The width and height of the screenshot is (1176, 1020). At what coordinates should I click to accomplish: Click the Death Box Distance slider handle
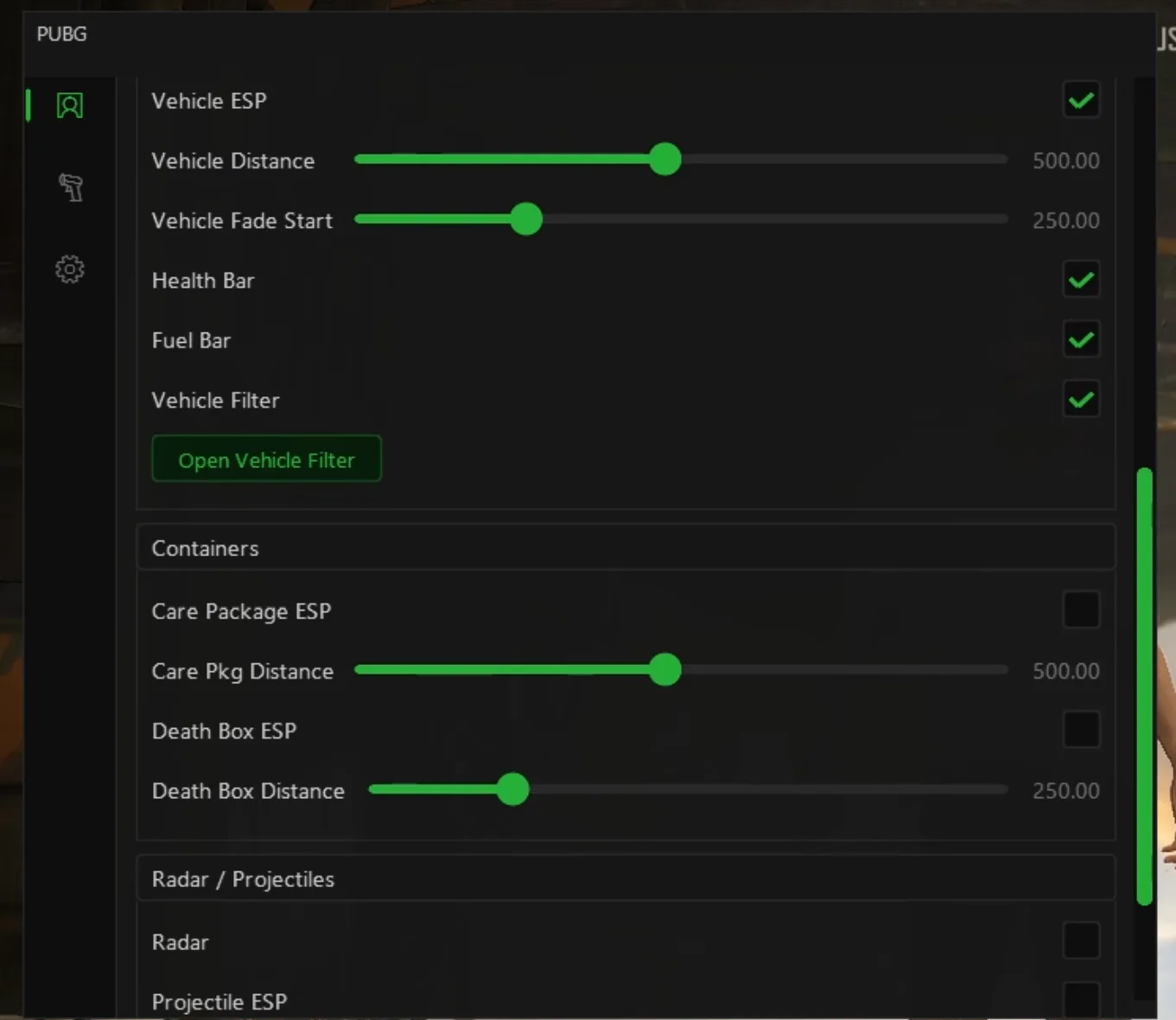[513, 789]
